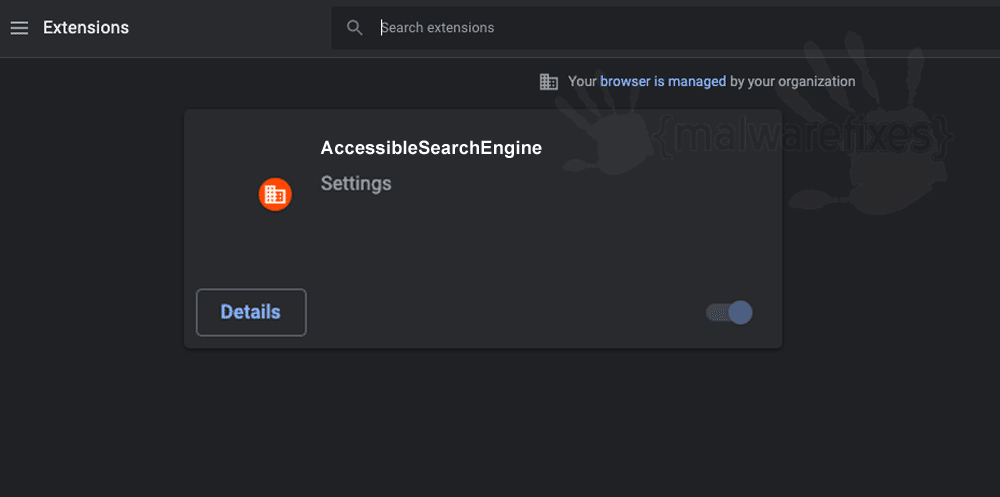Click the orange AccessibleSearchEngine extension icon
This screenshot has width=1000, height=497.
tap(275, 195)
